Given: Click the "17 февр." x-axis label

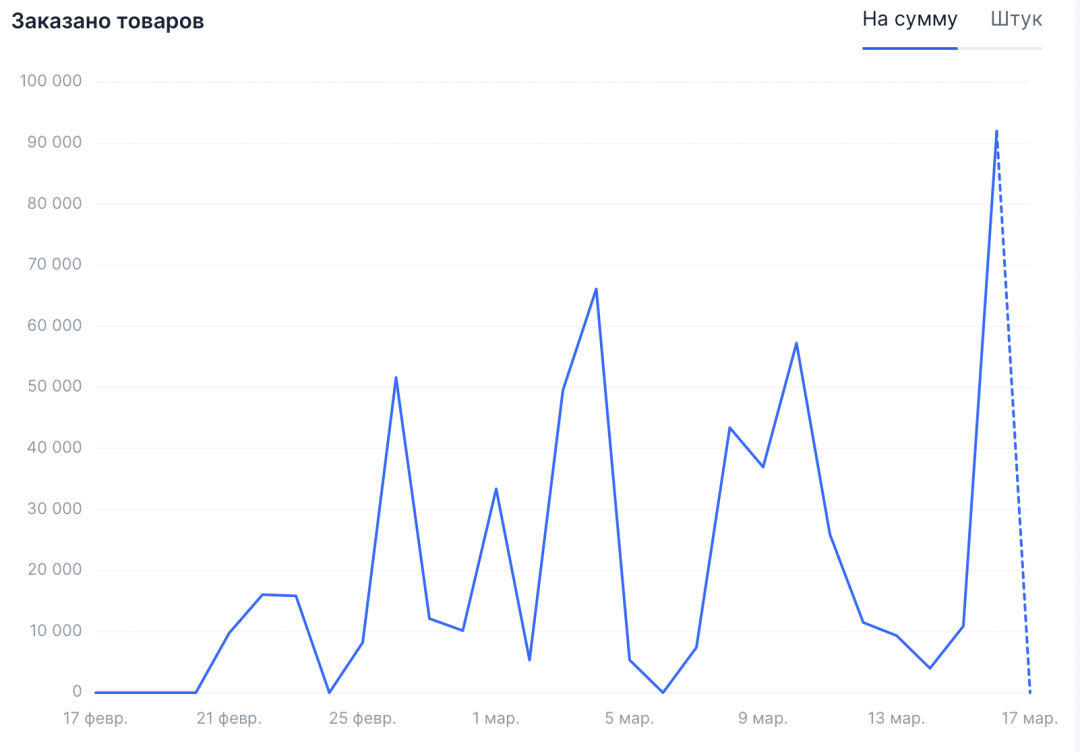Looking at the screenshot, I should 96,719.
